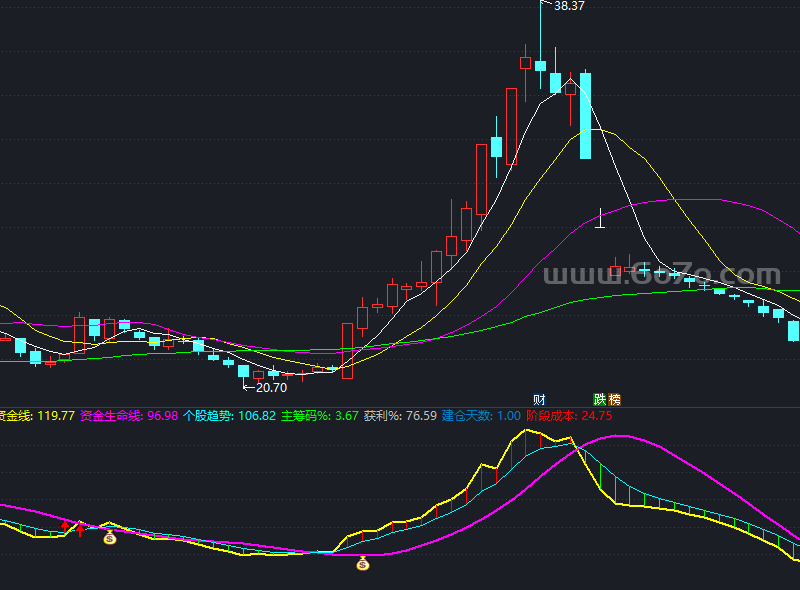Click the 主筹码% indicator label
The image size is (800, 590).
coord(305,415)
